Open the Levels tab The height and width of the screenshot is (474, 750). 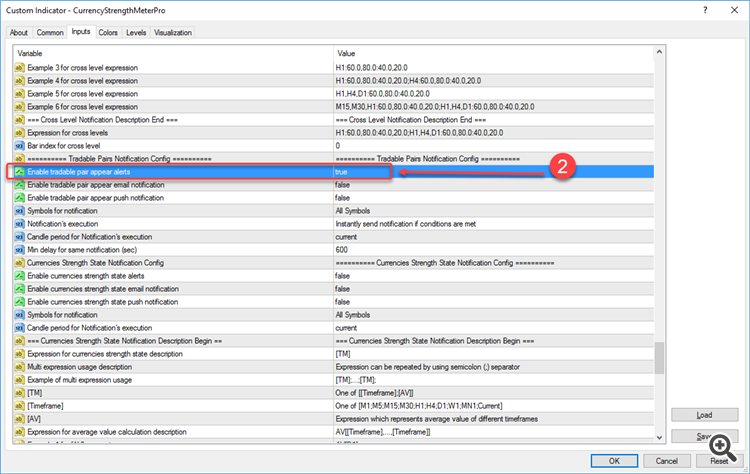[x=136, y=33]
